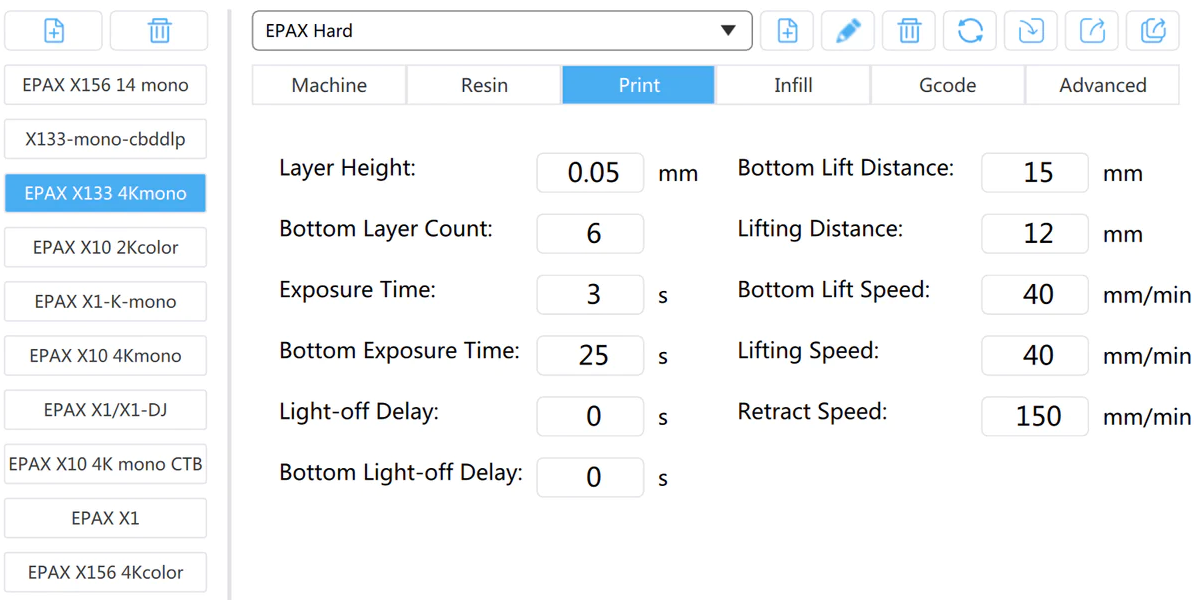Select EPAX X133 4Kmono machine
Viewport: 1196px width, 600px height.
[x=105, y=194]
